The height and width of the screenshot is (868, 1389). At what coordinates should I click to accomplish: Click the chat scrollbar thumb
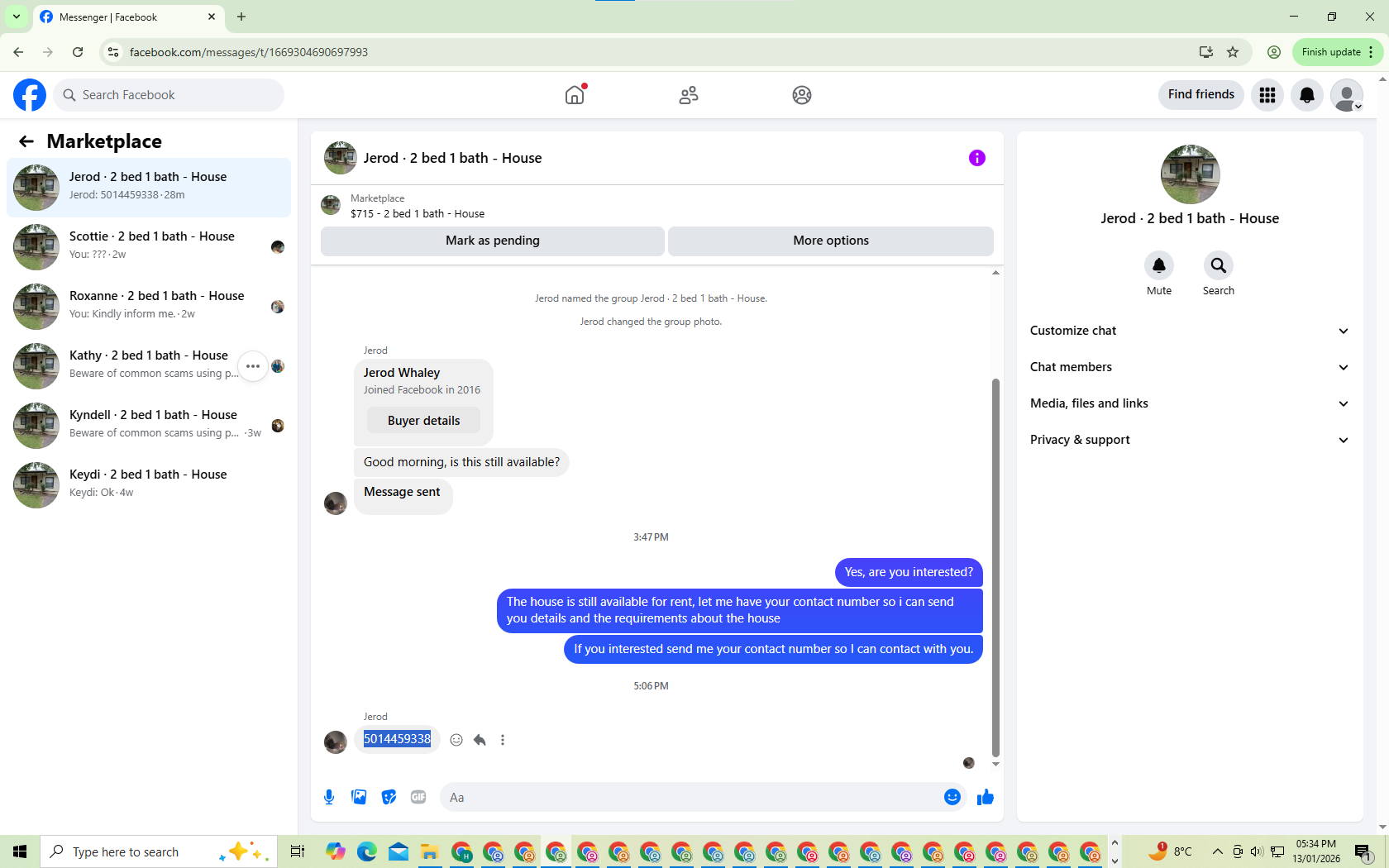coord(995,567)
